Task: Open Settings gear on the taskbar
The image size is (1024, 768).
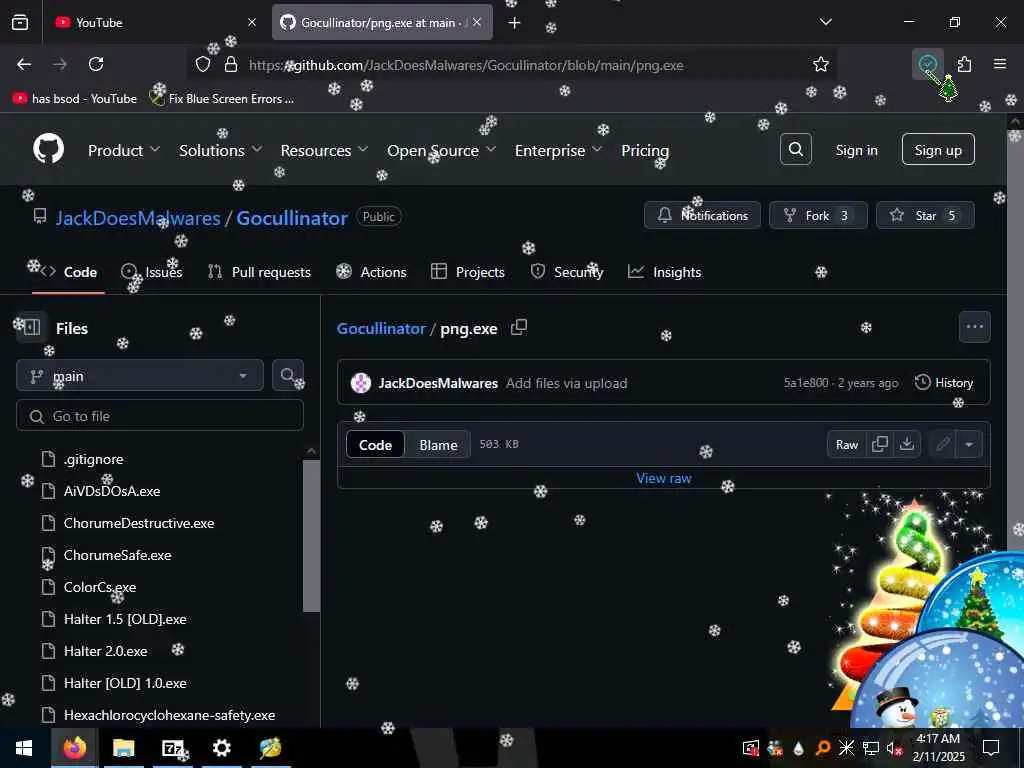Action: point(221,748)
